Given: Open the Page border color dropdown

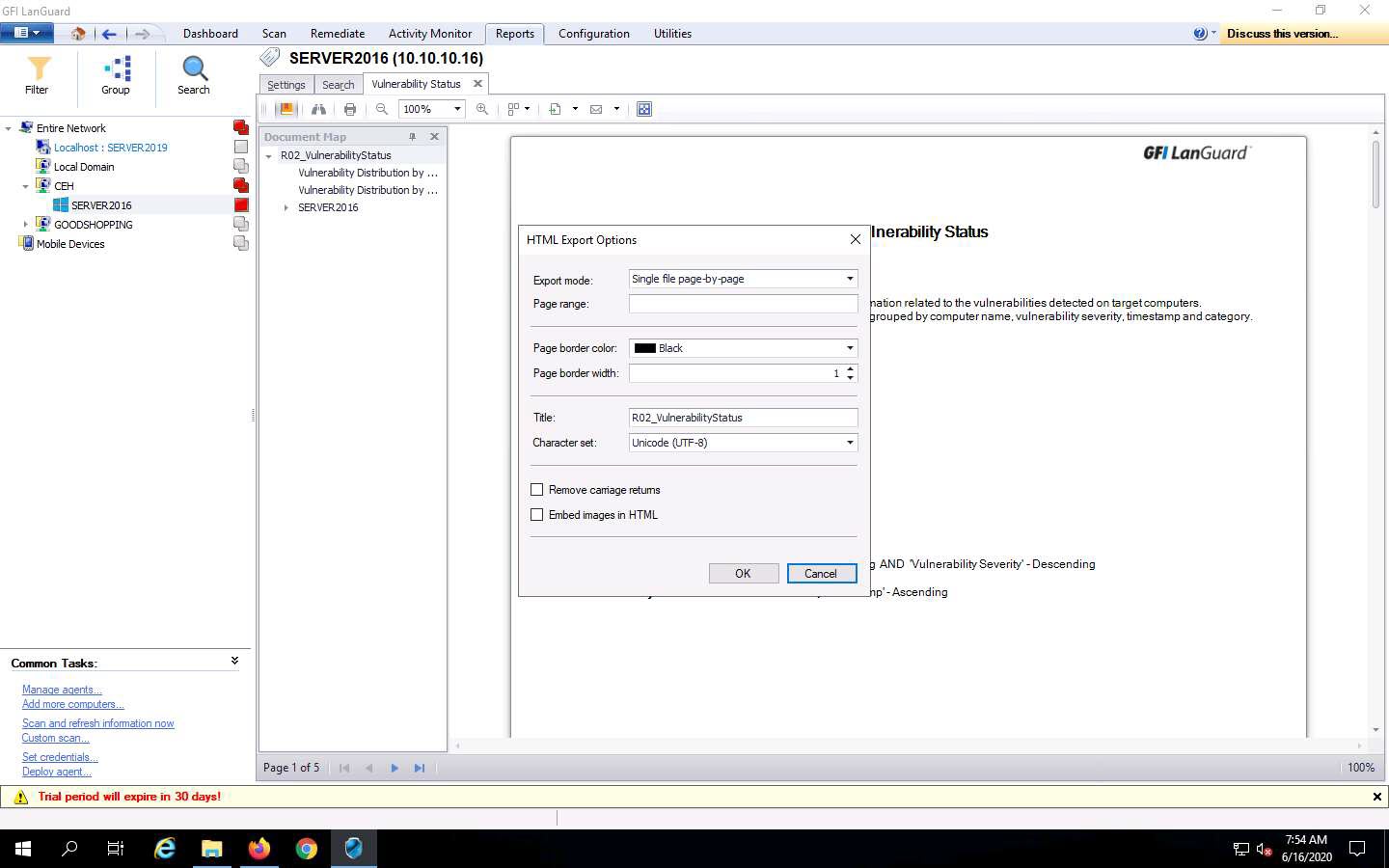Looking at the screenshot, I should click(x=850, y=348).
